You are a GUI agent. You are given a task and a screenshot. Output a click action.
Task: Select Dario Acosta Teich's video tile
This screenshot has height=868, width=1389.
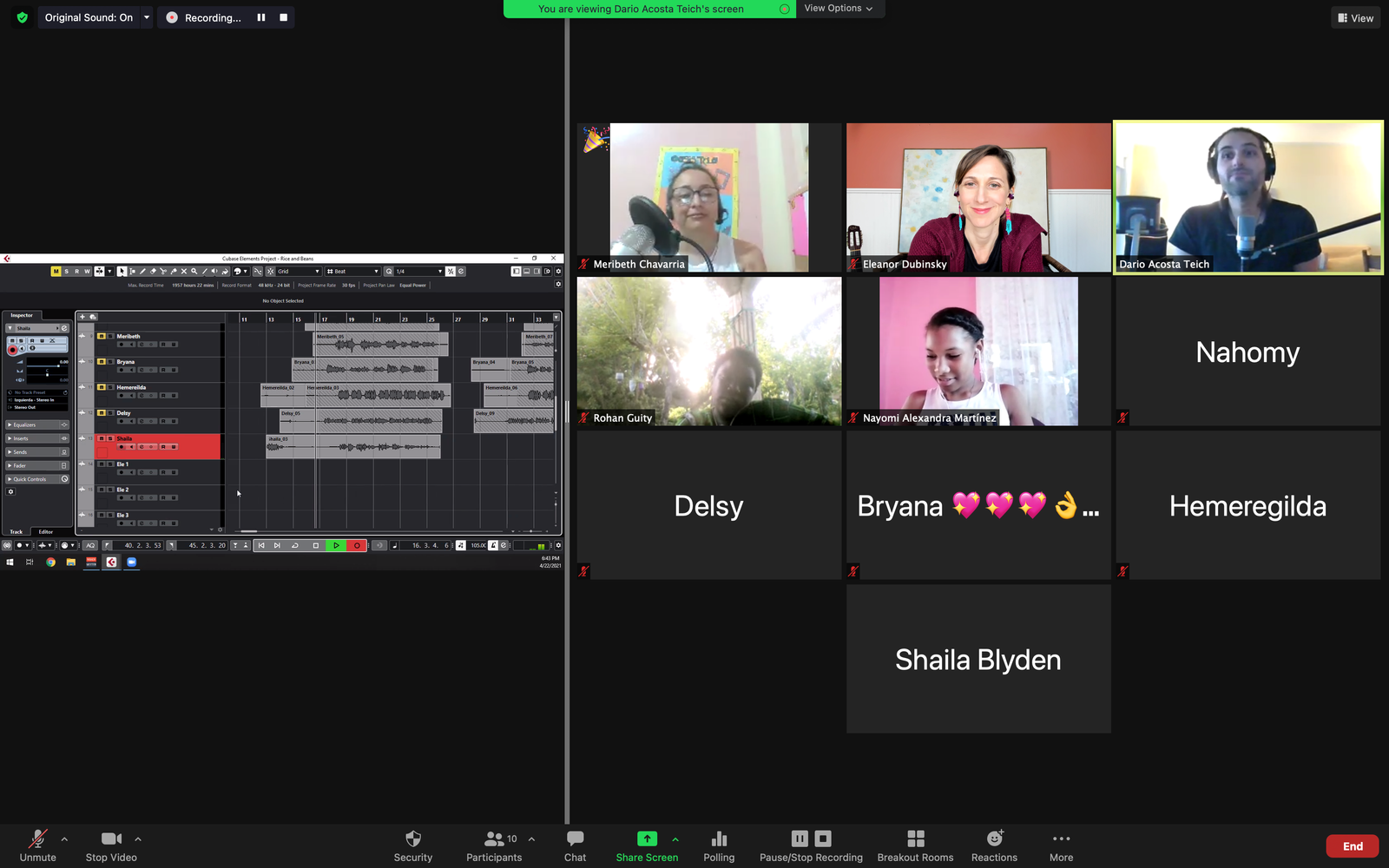coord(1247,198)
